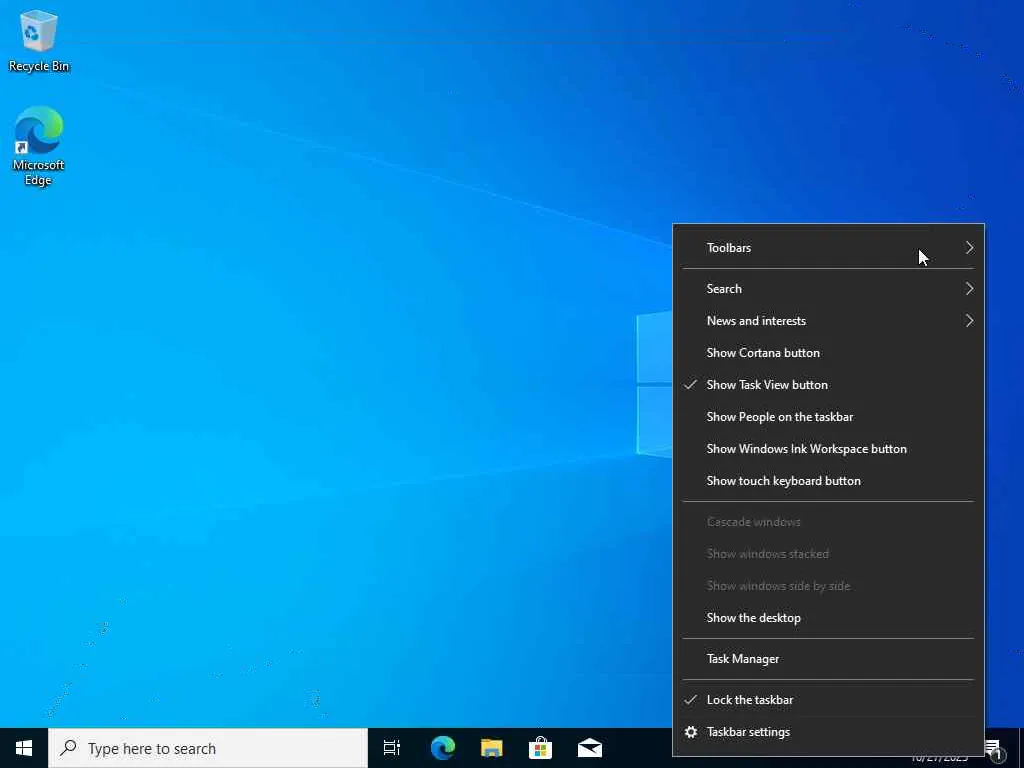The height and width of the screenshot is (768, 1024).
Task: Open the Action Center notification icon
Action: coord(995,750)
